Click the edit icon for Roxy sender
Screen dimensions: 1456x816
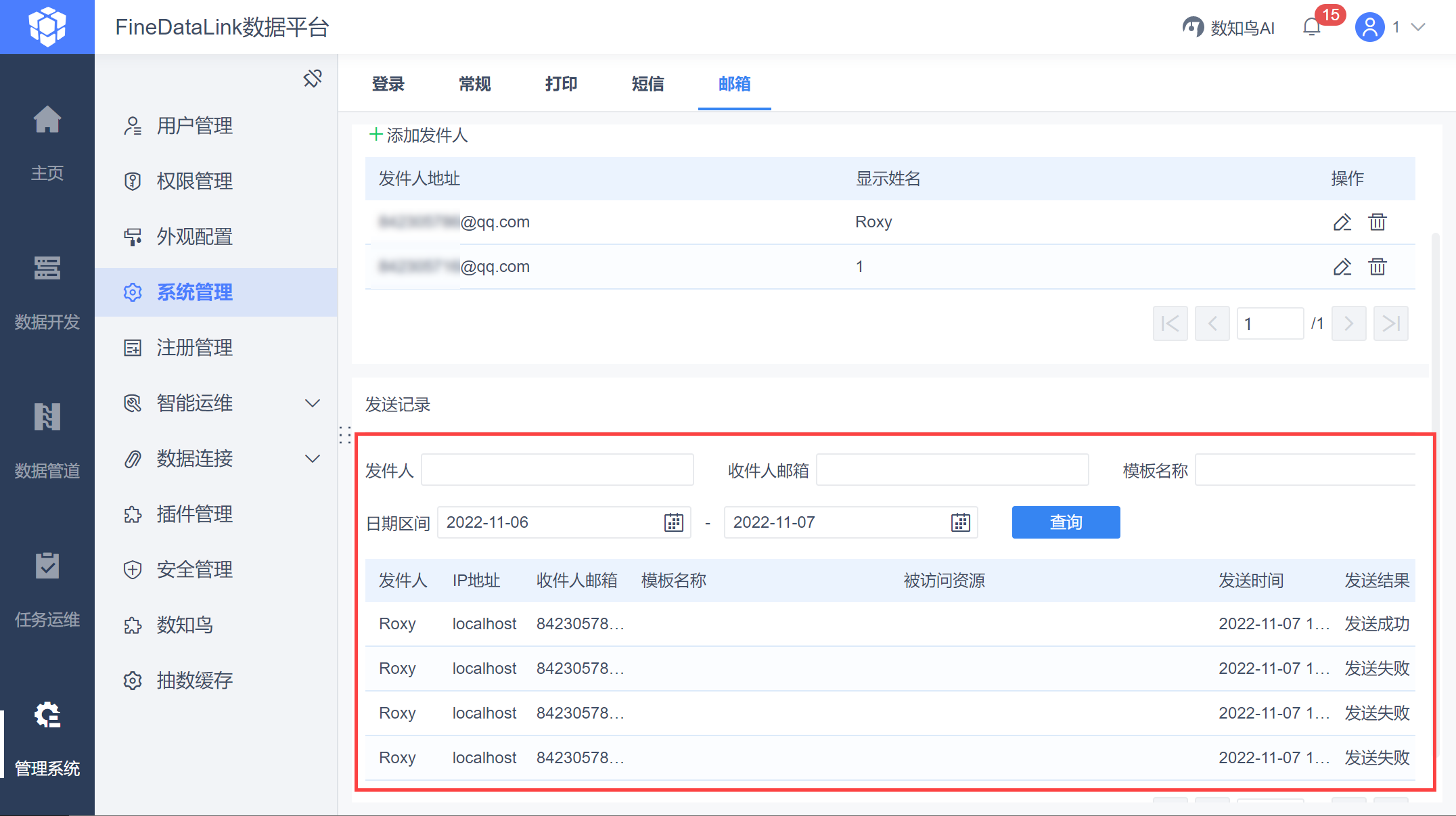(1342, 222)
